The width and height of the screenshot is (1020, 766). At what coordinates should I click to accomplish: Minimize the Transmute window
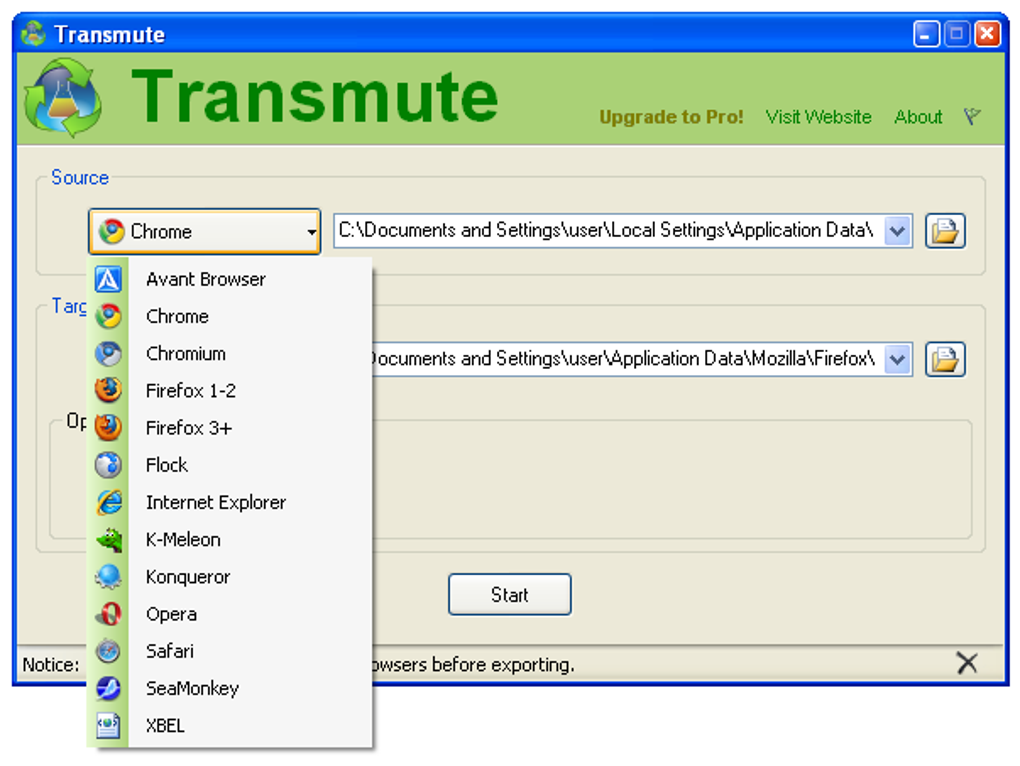pyautogui.click(x=926, y=34)
